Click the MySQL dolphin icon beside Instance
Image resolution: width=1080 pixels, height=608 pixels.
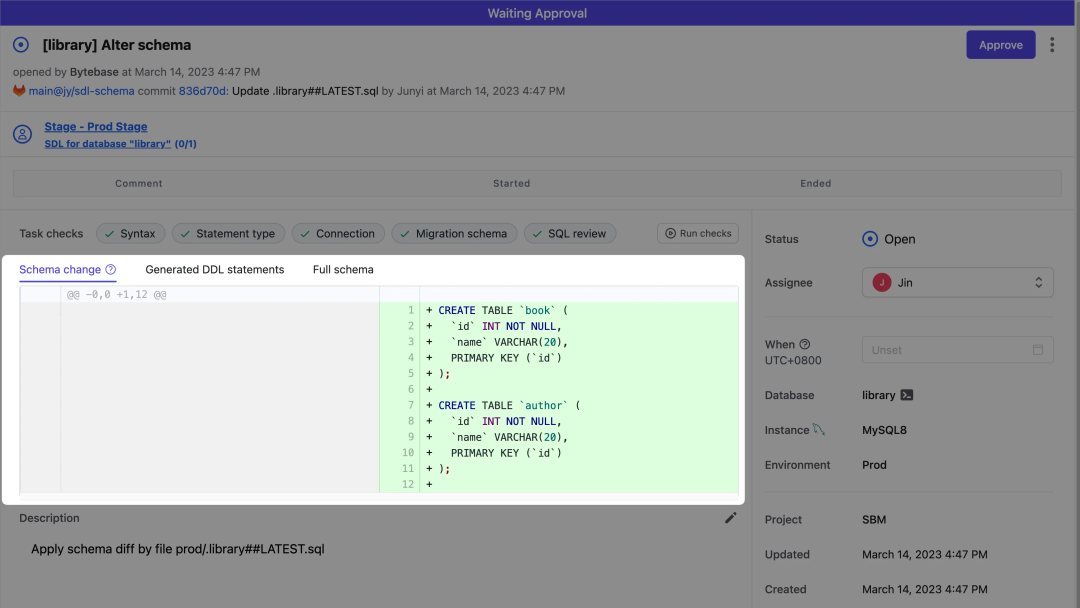pos(818,430)
